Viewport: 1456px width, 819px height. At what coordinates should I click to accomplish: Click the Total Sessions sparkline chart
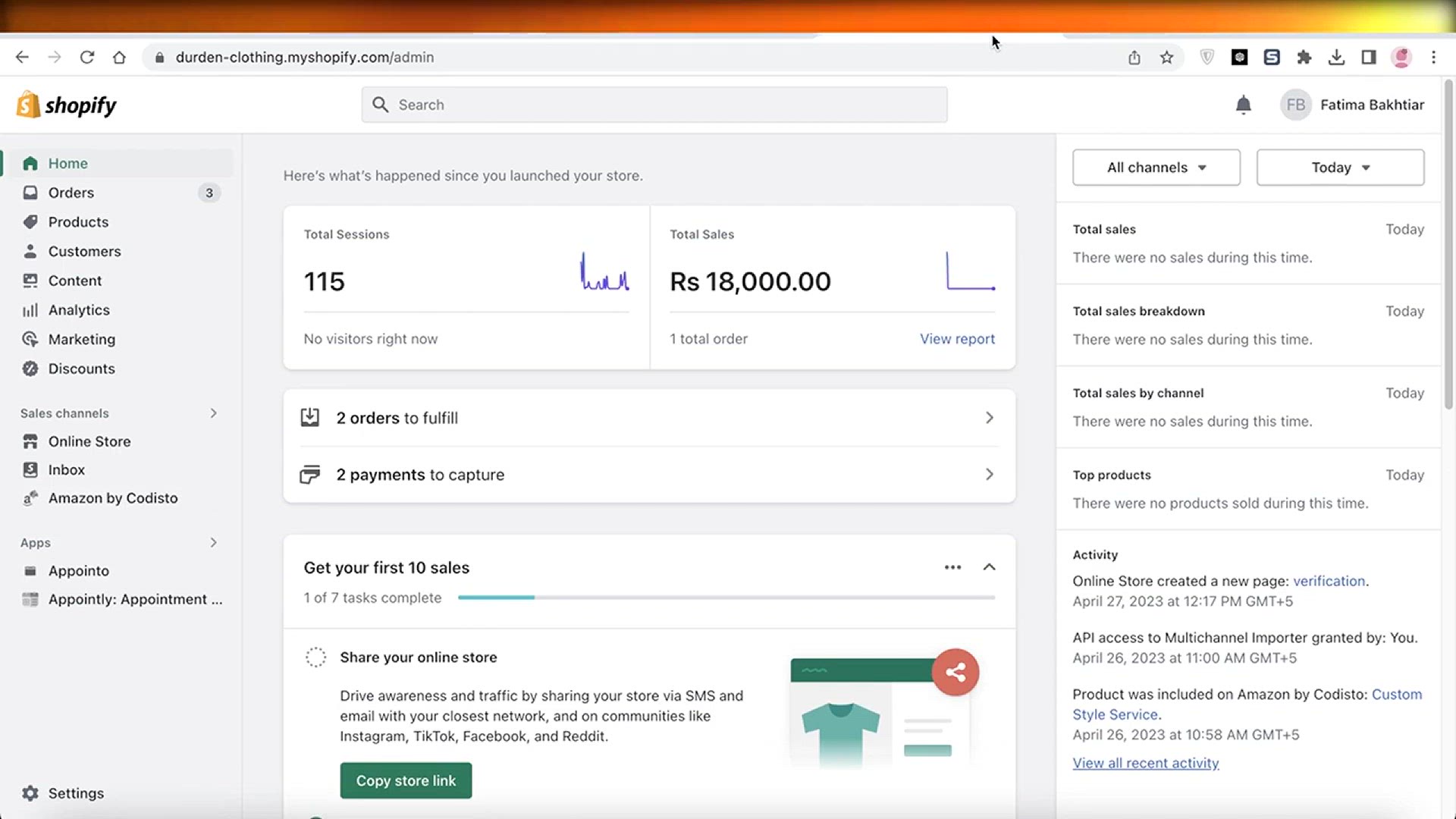click(x=604, y=271)
